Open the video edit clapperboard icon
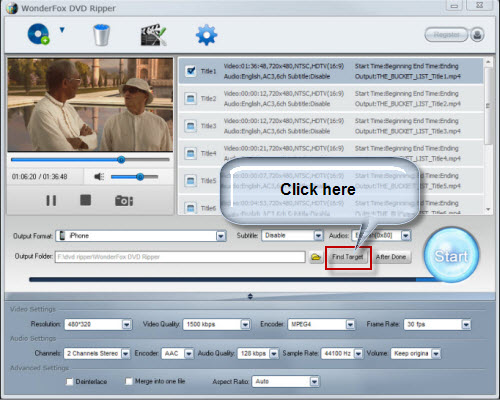The width and height of the screenshot is (500, 400). (153, 35)
